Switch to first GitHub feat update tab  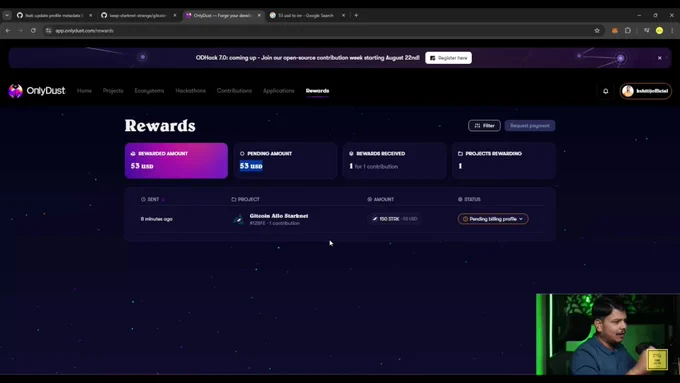tap(54, 15)
